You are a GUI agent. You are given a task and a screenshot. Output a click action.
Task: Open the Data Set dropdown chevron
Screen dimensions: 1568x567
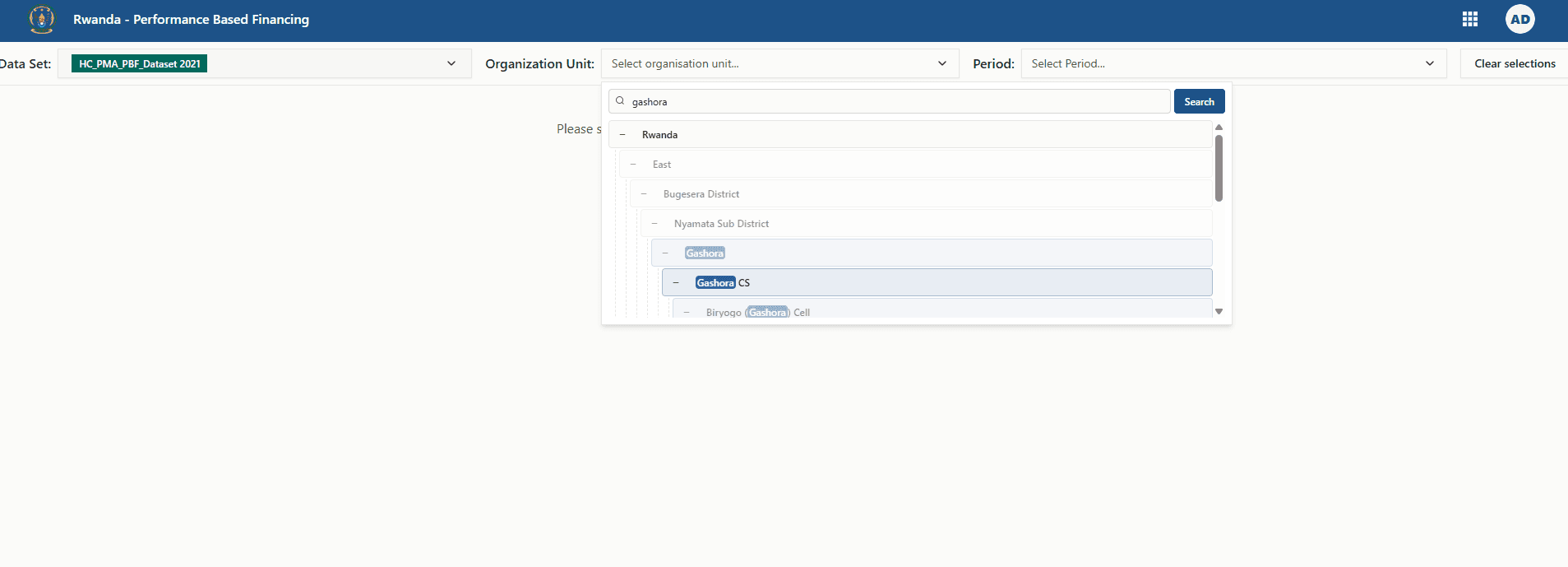[x=451, y=63]
